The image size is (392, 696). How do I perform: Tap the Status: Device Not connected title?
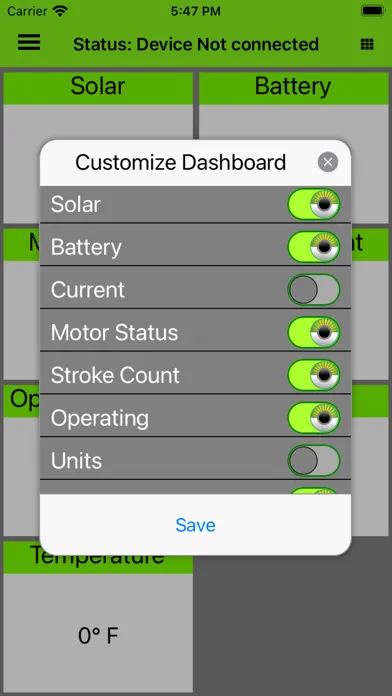click(196, 44)
